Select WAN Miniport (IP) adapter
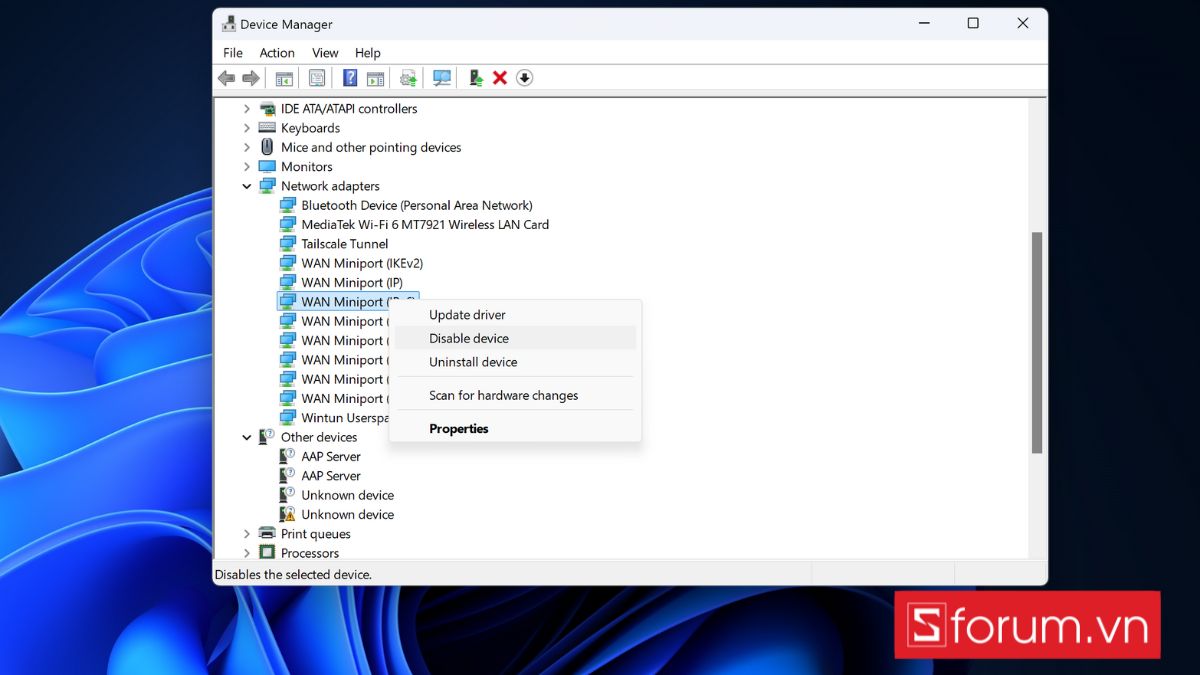The height and width of the screenshot is (675, 1200). coord(351,282)
